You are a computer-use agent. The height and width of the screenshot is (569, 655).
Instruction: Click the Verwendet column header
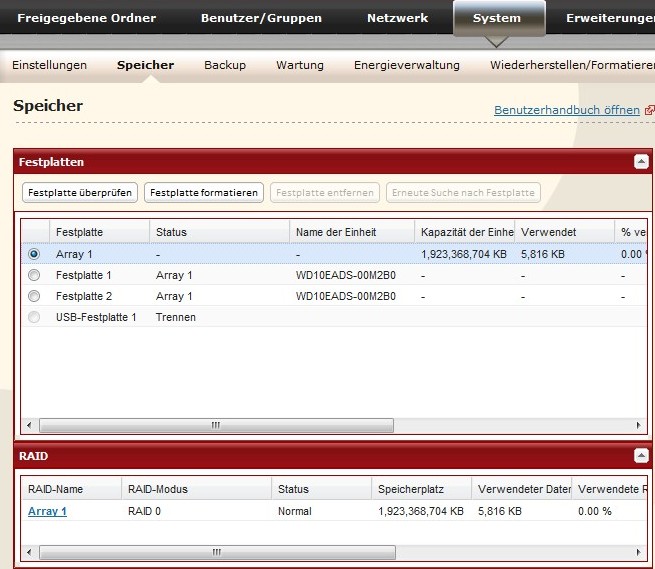(564, 232)
